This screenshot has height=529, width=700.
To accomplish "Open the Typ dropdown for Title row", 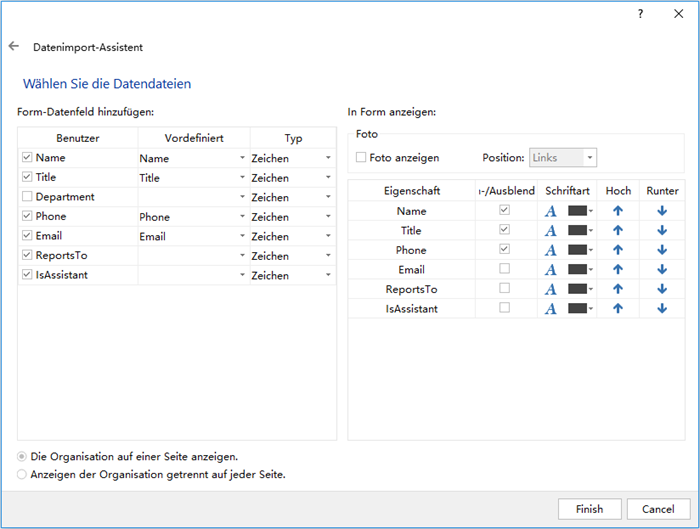I will [x=327, y=178].
